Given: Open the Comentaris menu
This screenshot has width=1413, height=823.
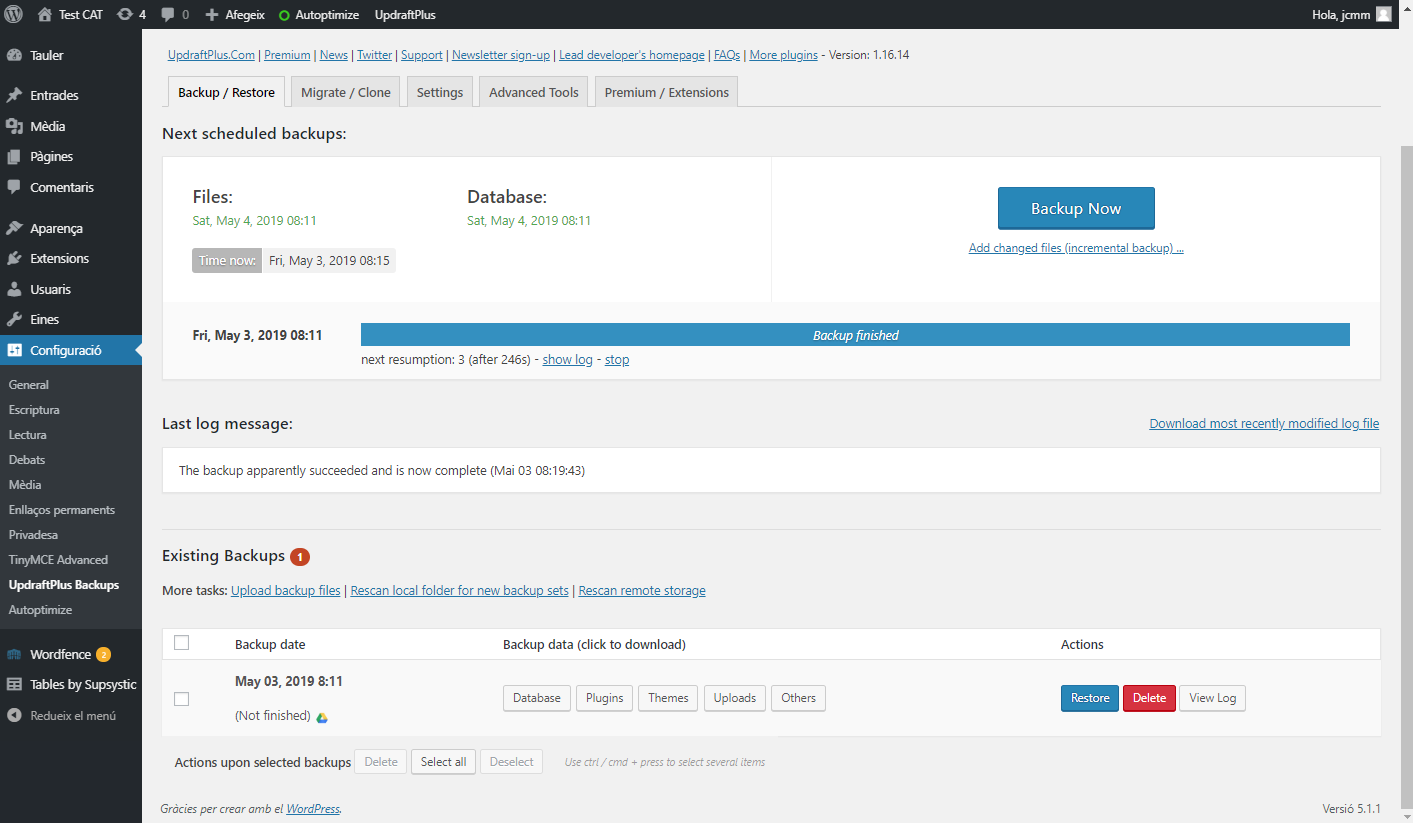Looking at the screenshot, I should click(71, 187).
